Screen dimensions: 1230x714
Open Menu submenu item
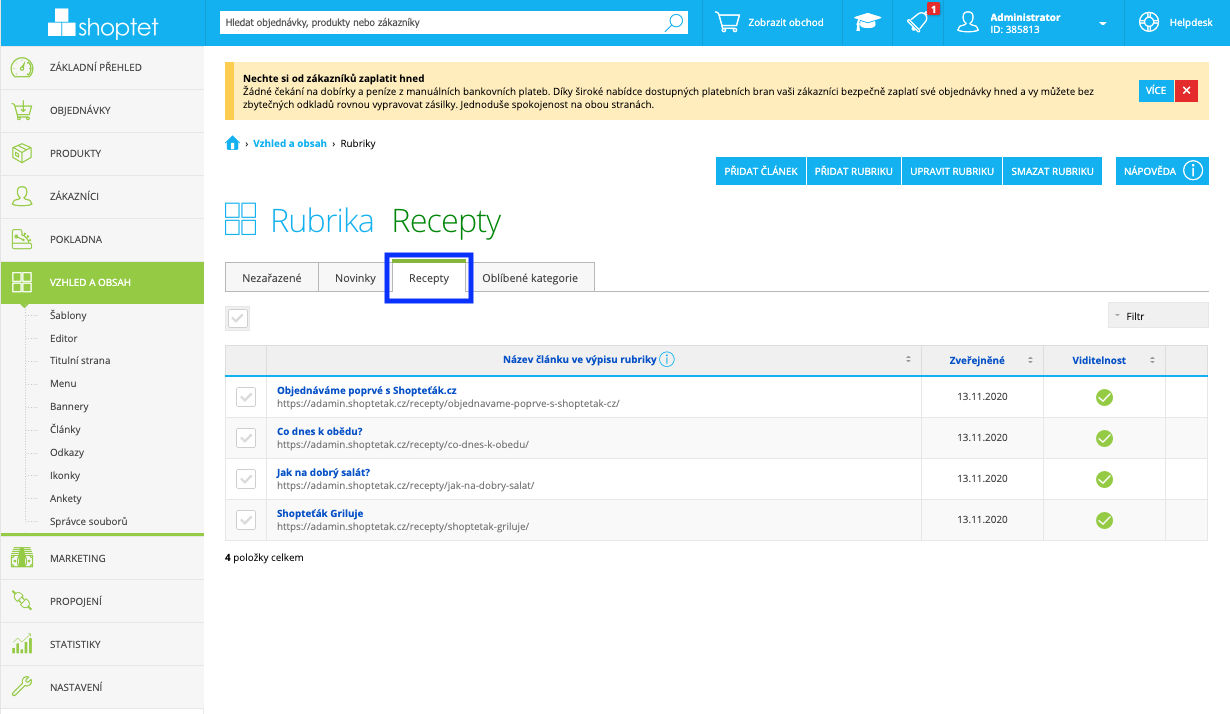click(63, 383)
